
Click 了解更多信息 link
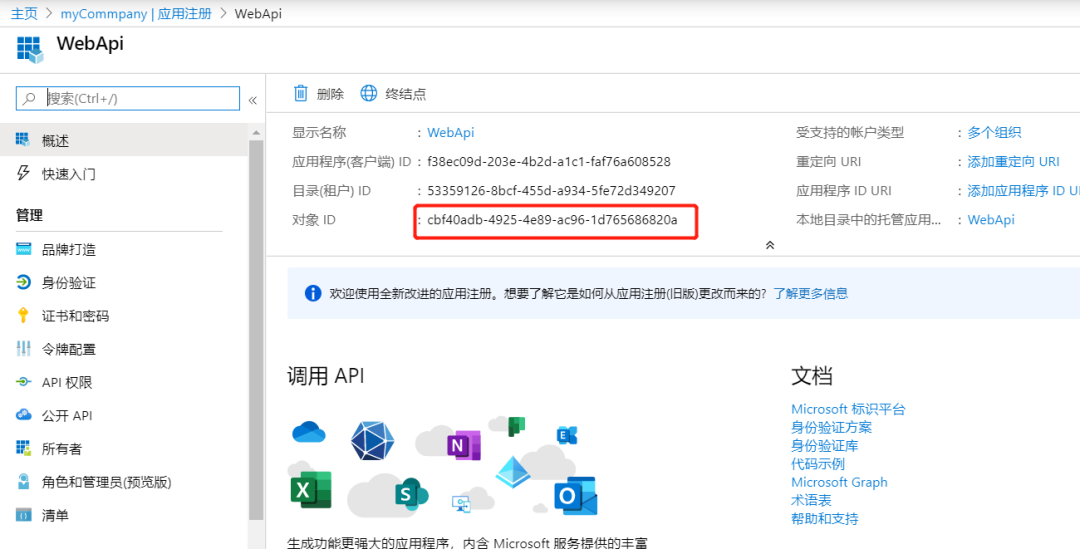pyautogui.click(x=810, y=293)
